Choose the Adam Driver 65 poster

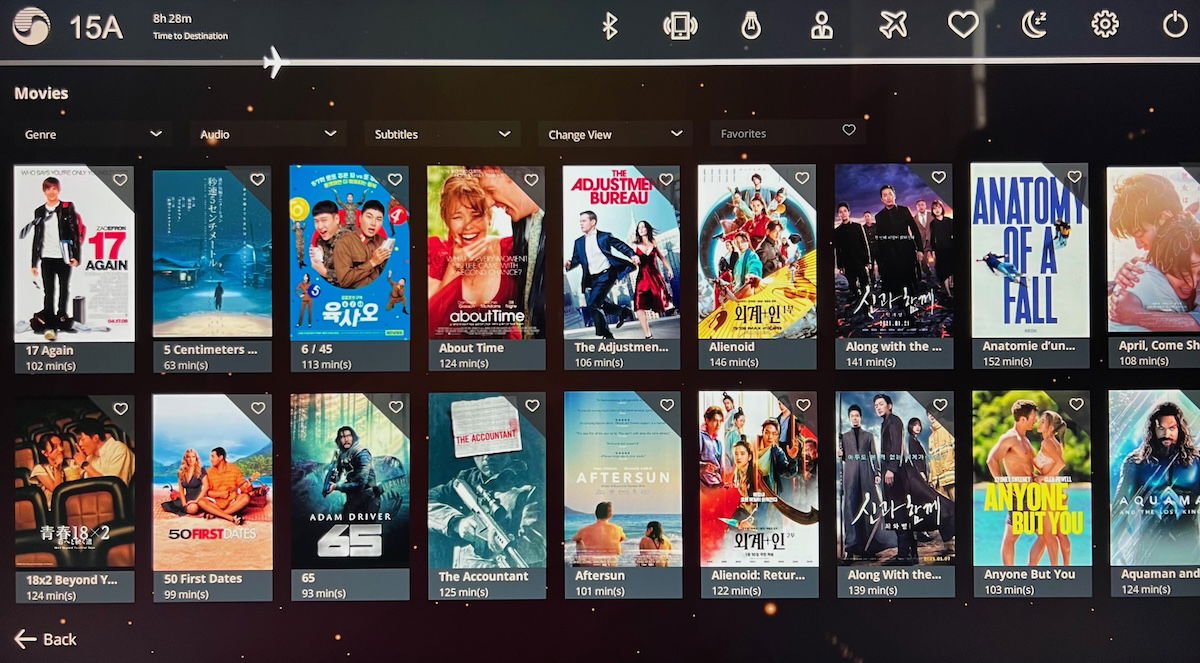pos(350,481)
